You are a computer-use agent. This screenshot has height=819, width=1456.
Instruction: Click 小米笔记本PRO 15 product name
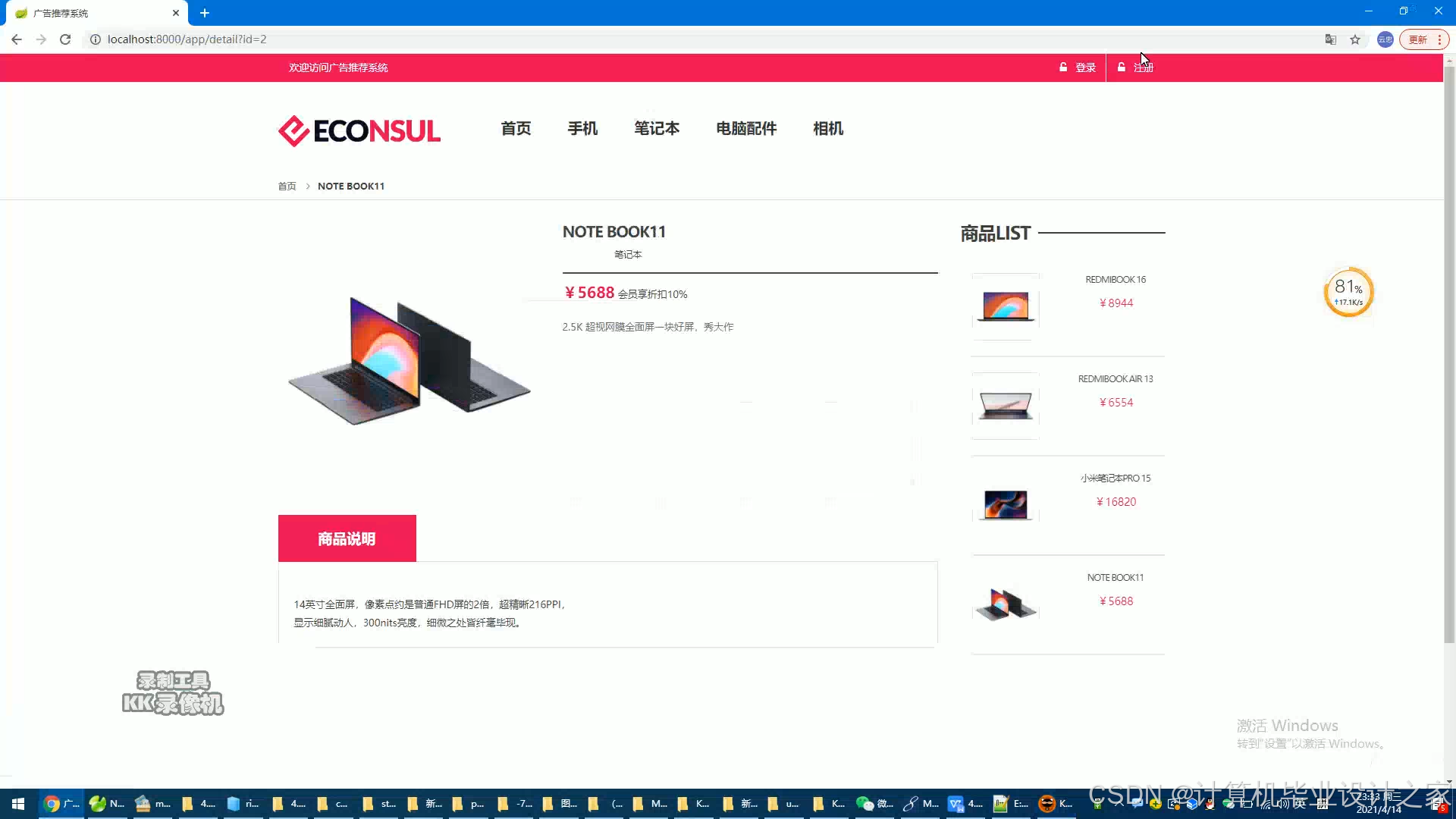coord(1116,478)
